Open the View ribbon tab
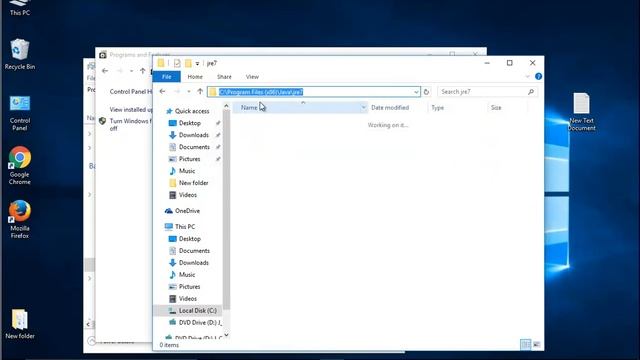Image resolution: width=640 pixels, height=360 pixels. click(252, 76)
